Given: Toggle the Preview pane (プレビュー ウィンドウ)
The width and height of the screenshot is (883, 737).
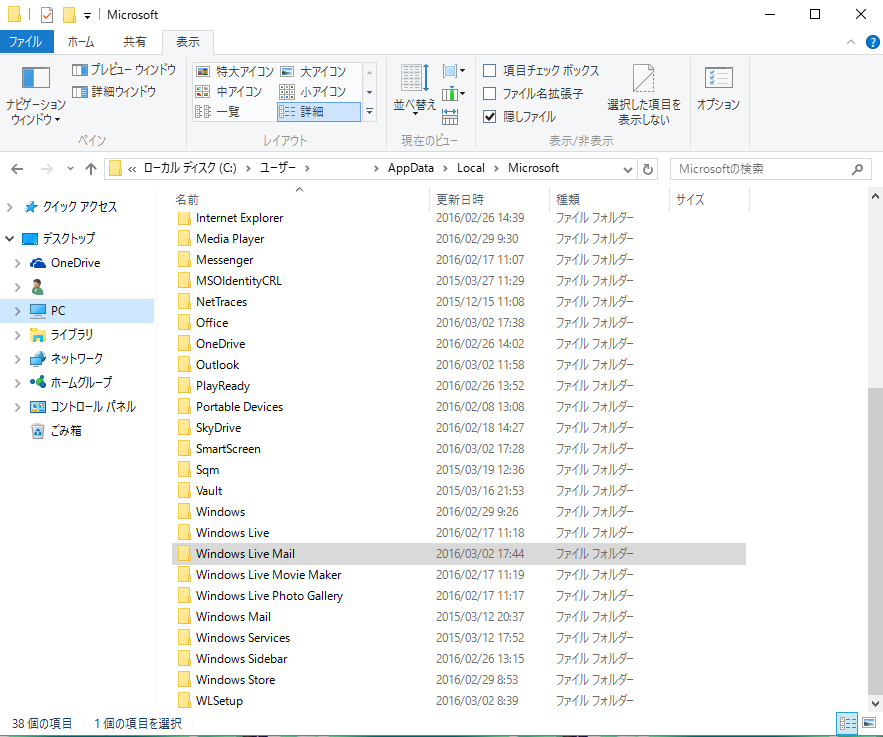Looking at the screenshot, I should 124,70.
